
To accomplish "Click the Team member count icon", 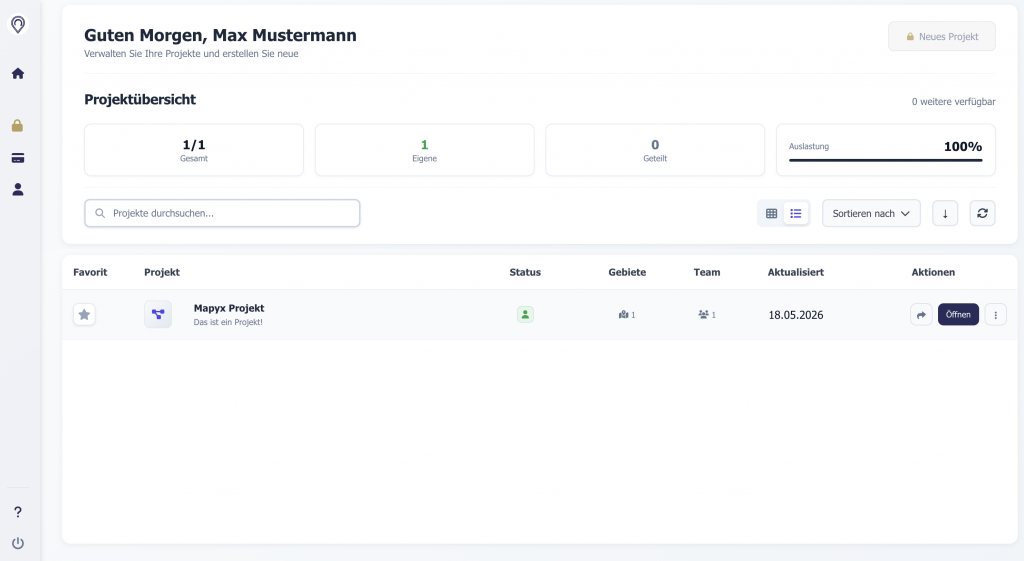I will (x=707, y=315).
